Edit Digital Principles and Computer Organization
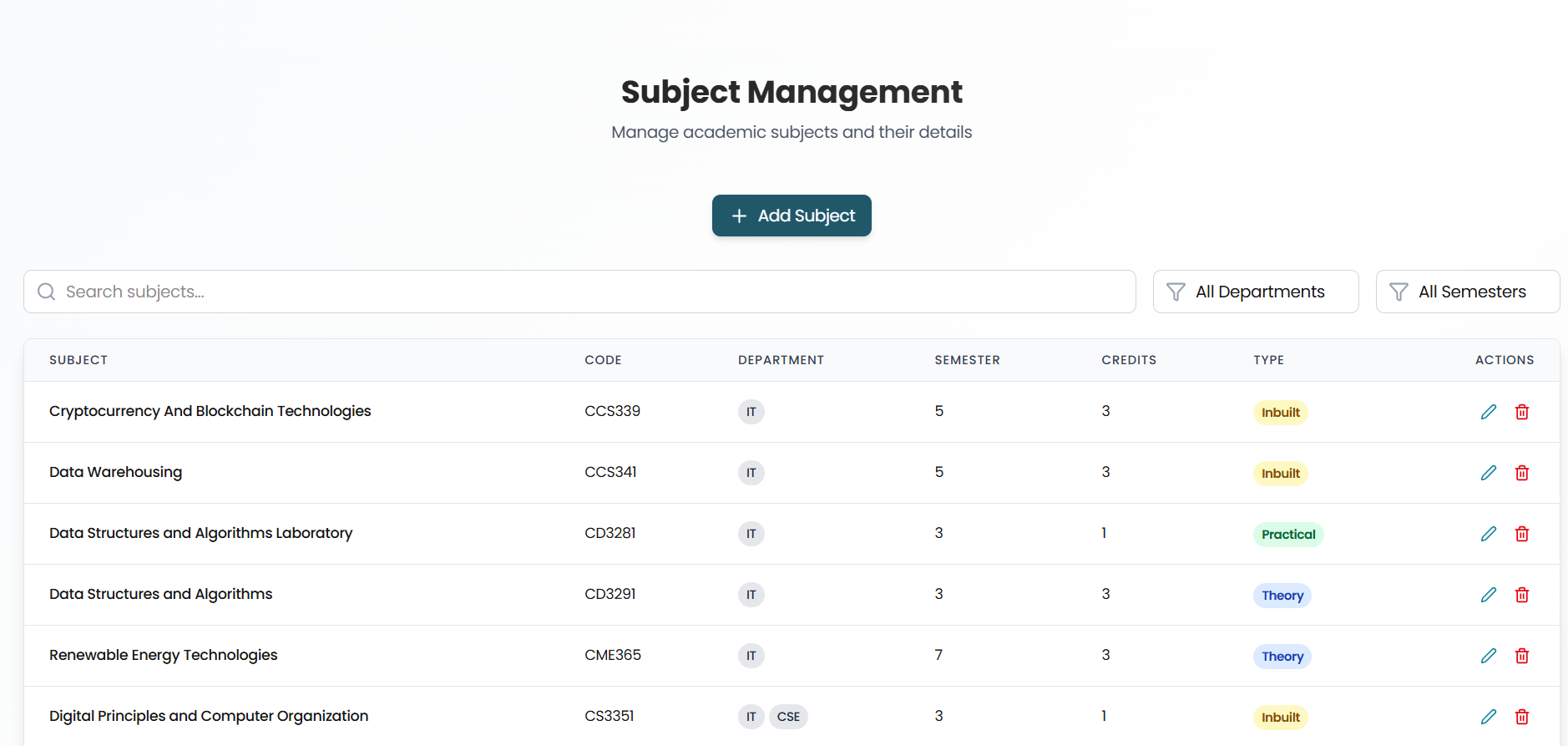 click(1489, 717)
